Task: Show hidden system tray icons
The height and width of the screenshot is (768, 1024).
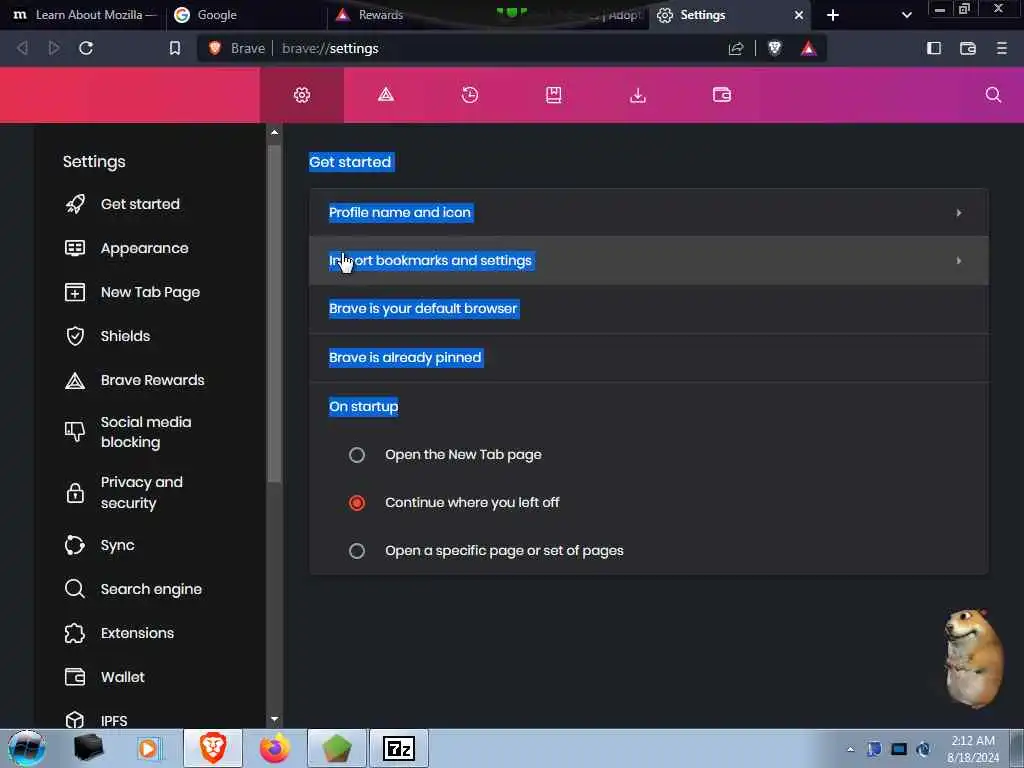Action: click(x=850, y=749)
